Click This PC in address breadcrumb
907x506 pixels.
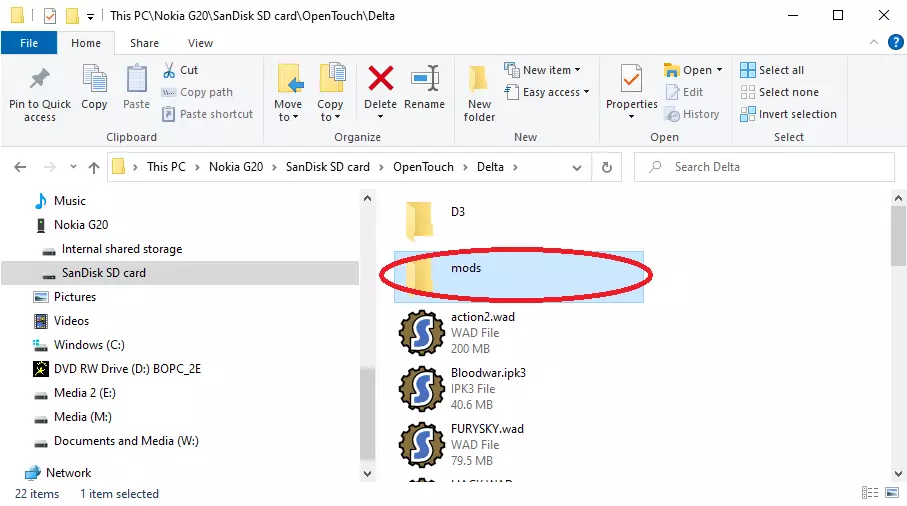coord(166,167)
